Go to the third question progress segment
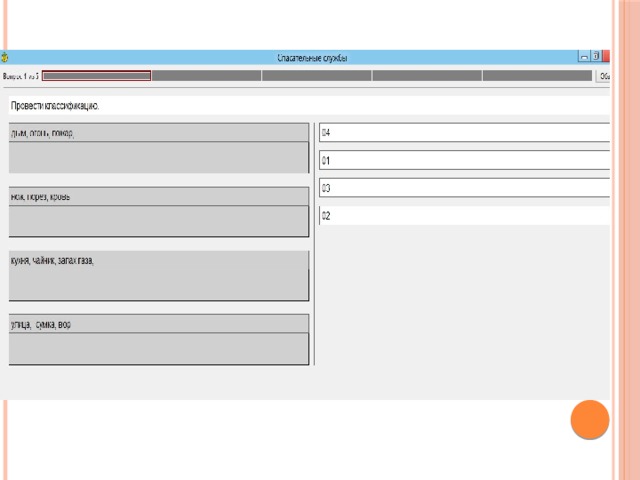 [316, 76]
